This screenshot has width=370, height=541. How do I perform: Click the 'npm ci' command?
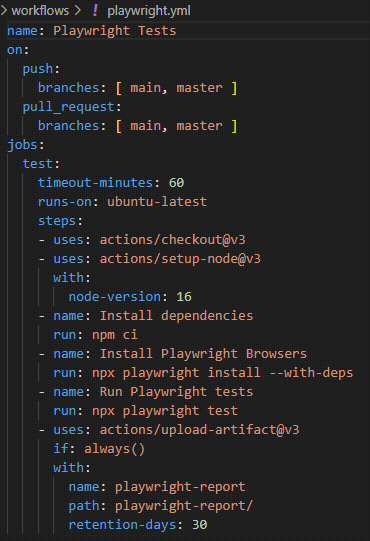[115, 335]
